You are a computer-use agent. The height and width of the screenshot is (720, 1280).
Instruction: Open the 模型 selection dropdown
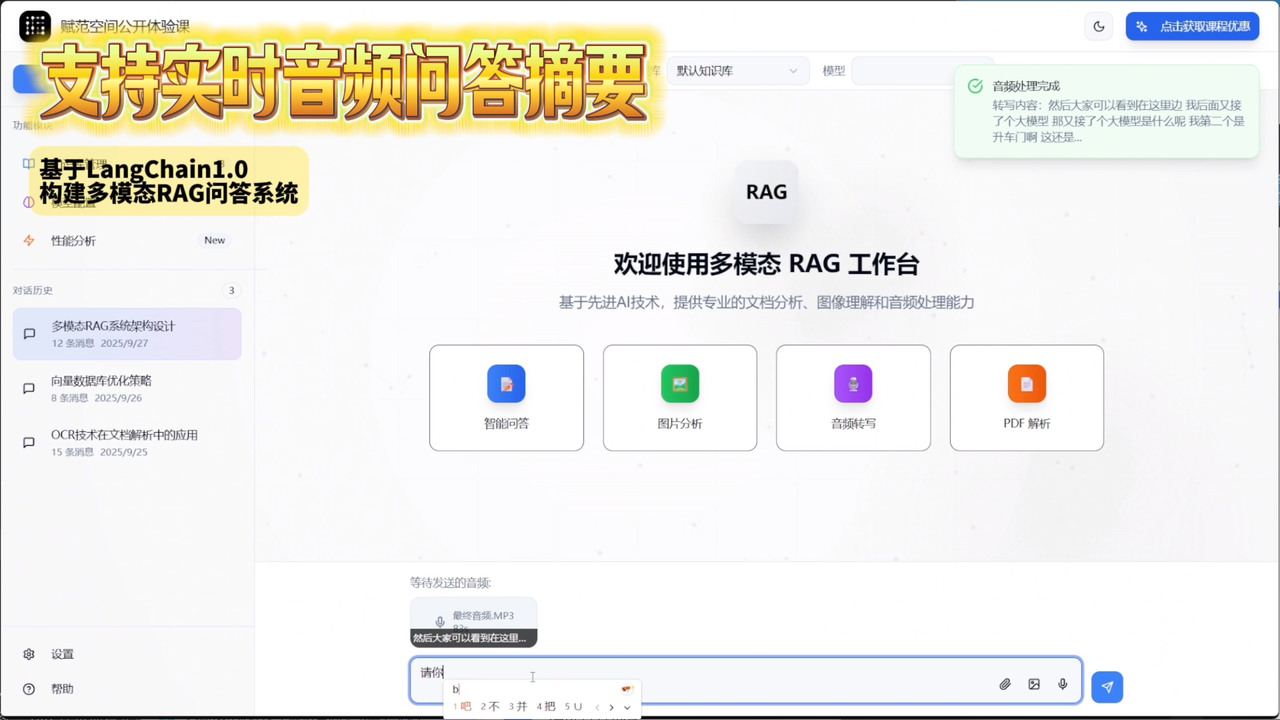922,71
